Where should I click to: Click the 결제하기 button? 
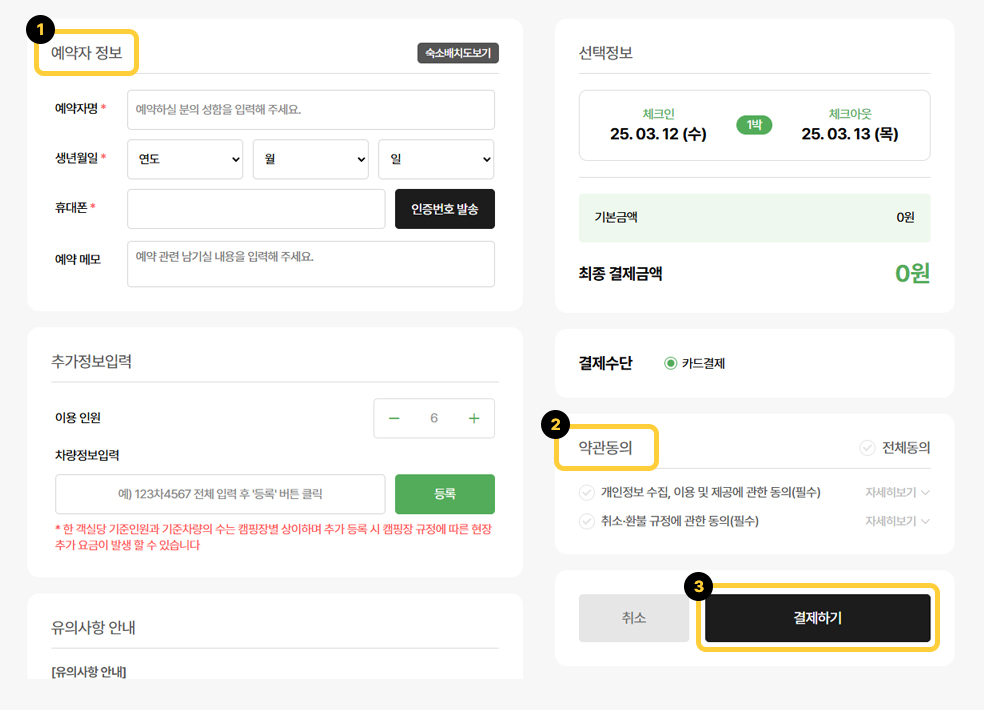coord(817,618)
